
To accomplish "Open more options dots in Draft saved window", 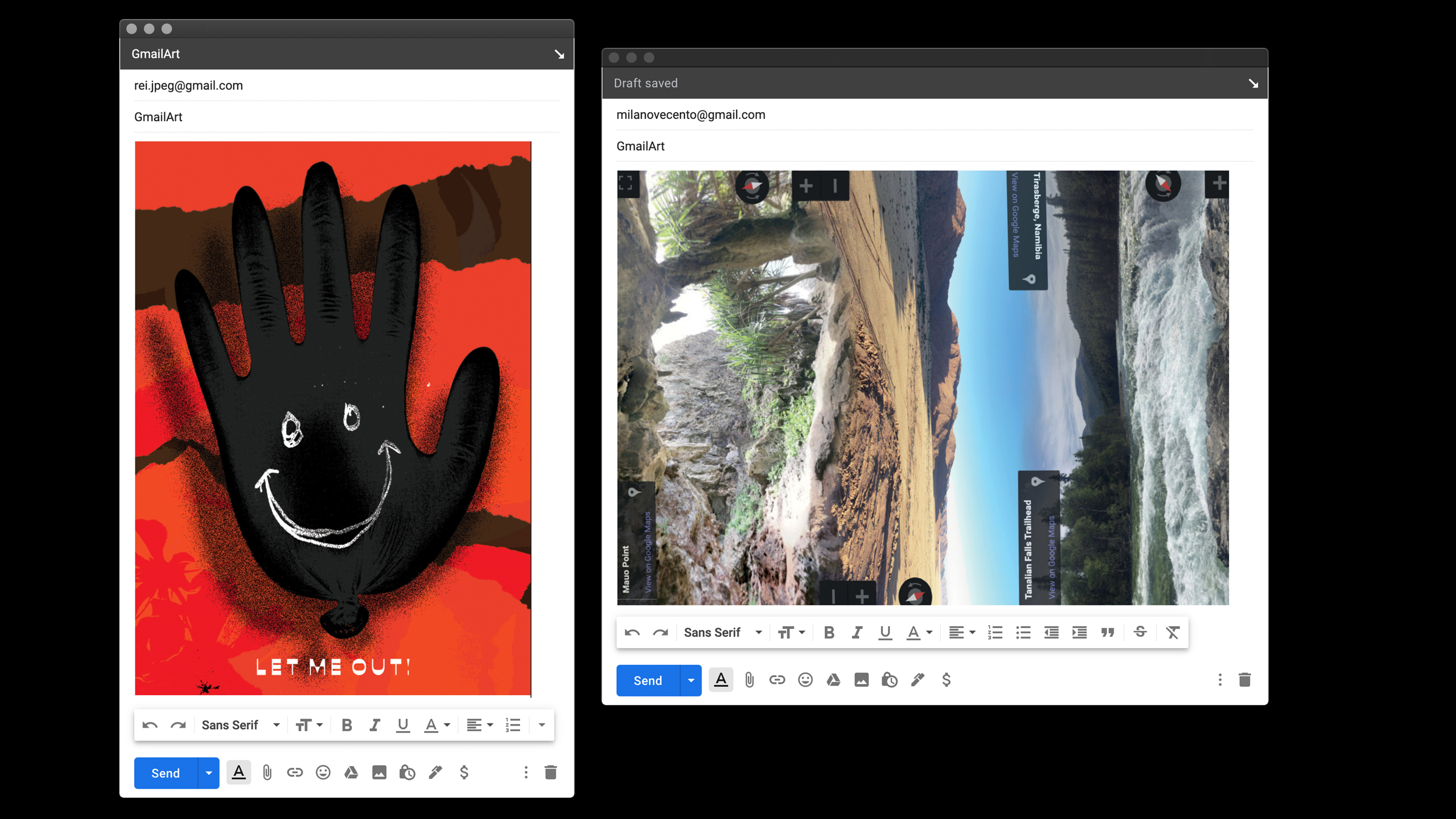I will pyautogui.click(x=1220, y=679).
